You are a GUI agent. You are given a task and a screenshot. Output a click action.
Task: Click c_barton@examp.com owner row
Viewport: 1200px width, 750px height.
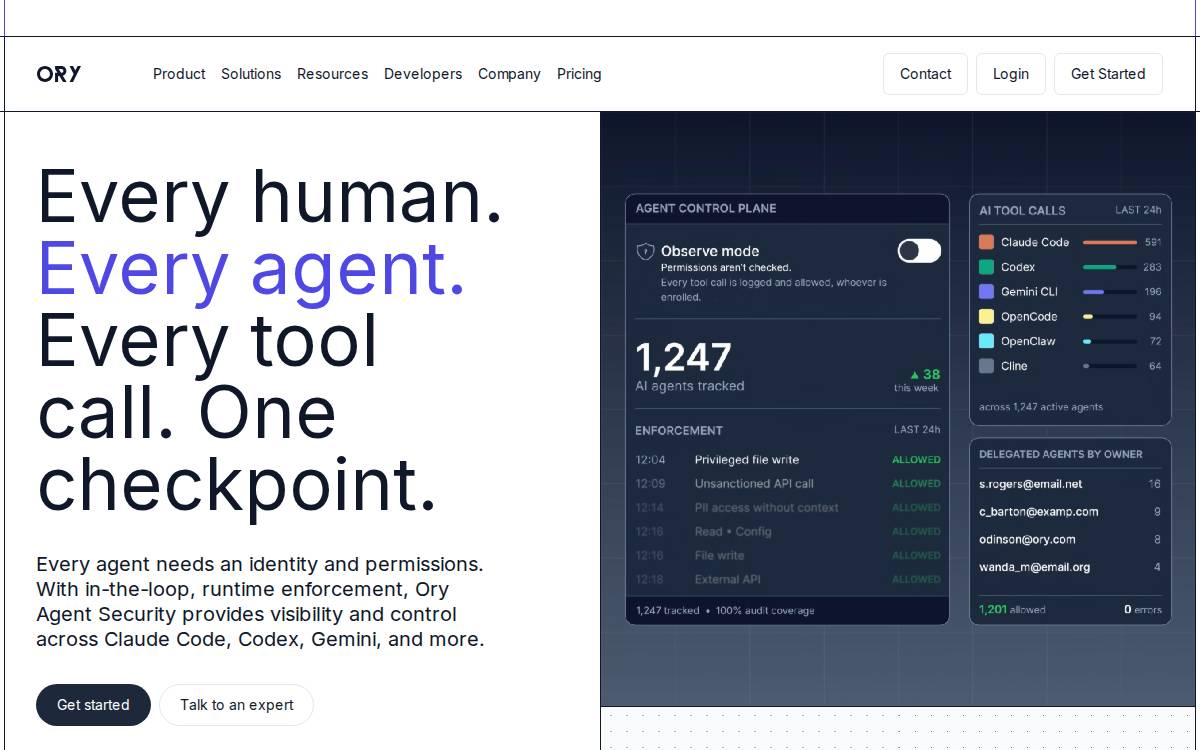tap(1070, 512)
